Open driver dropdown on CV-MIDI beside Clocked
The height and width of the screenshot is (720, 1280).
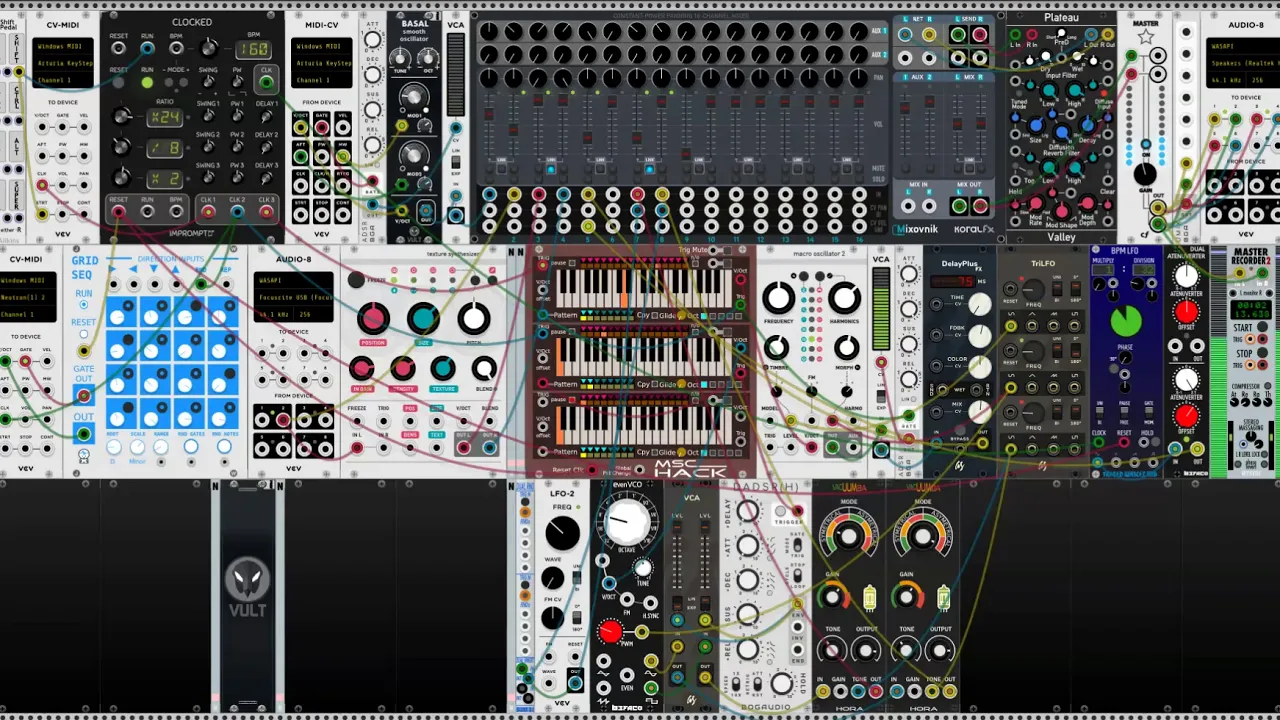(63, 47)
